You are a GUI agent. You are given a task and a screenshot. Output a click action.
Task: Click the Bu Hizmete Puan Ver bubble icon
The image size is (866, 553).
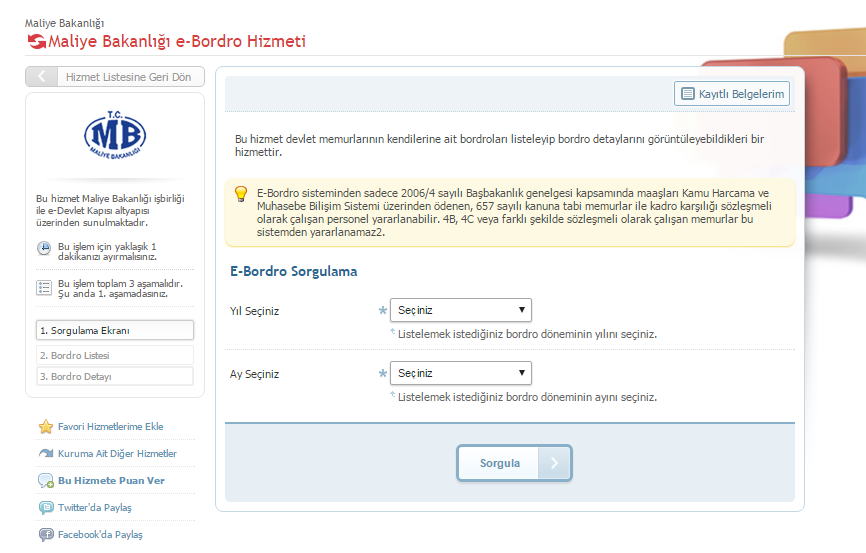pyautogui.click(x=46, y=481)
